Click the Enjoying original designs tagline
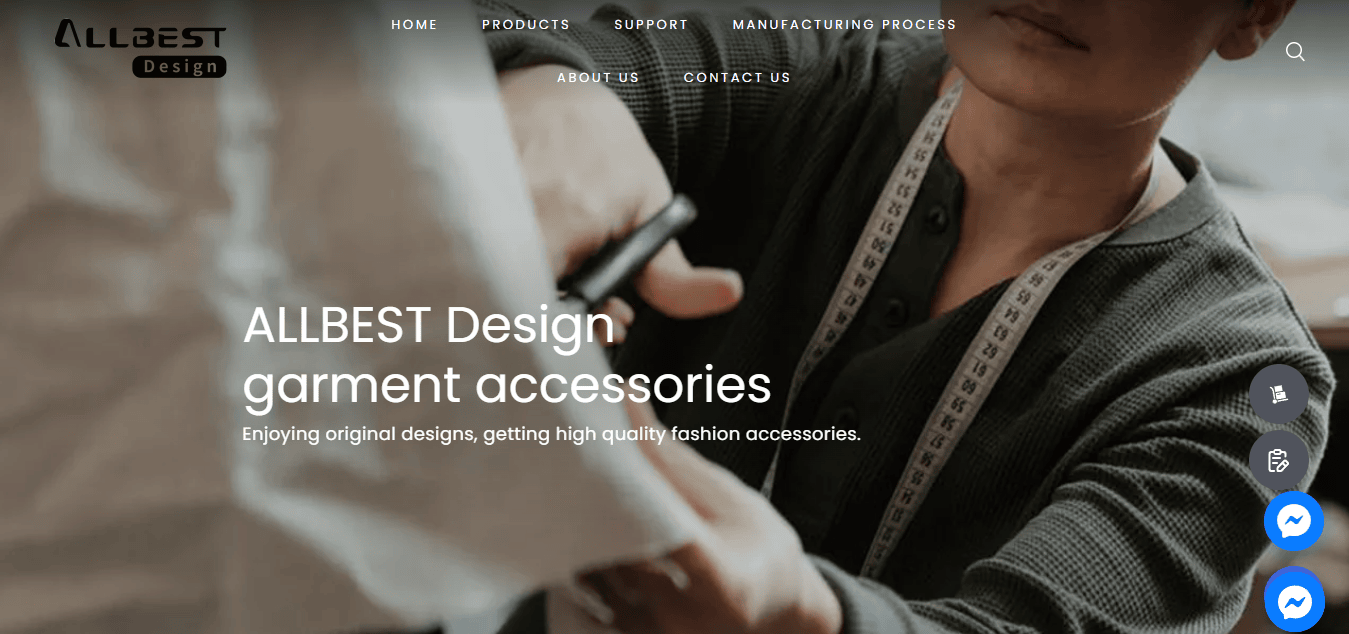Image resolution: width=1349 pixels, height=634 pixels. (551, 434)
